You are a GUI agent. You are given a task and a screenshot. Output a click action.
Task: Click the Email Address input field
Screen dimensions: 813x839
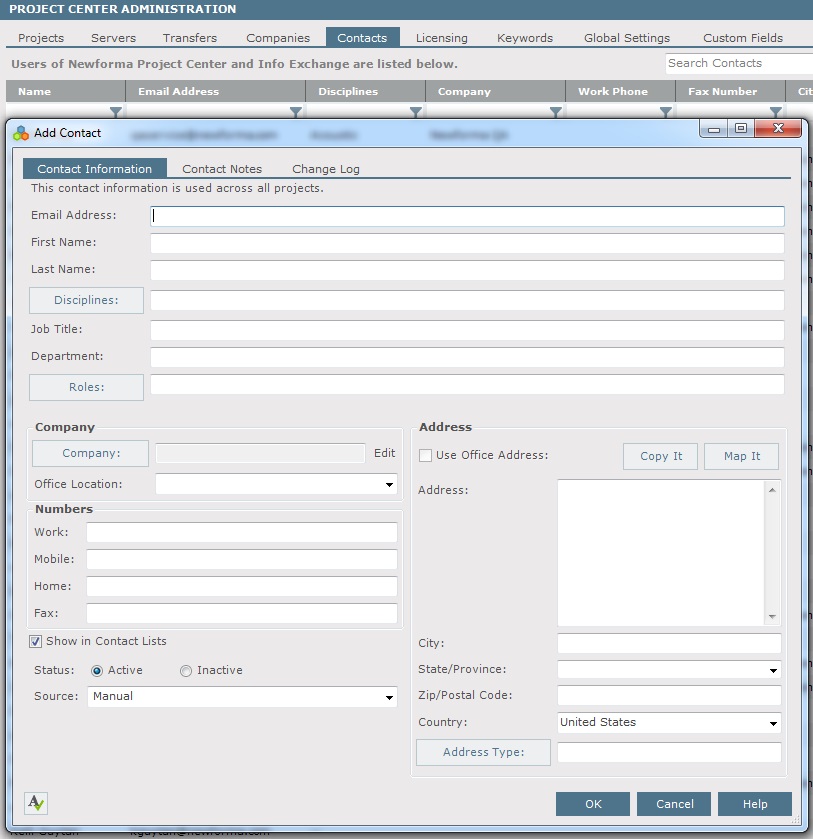tap(467, 216)
